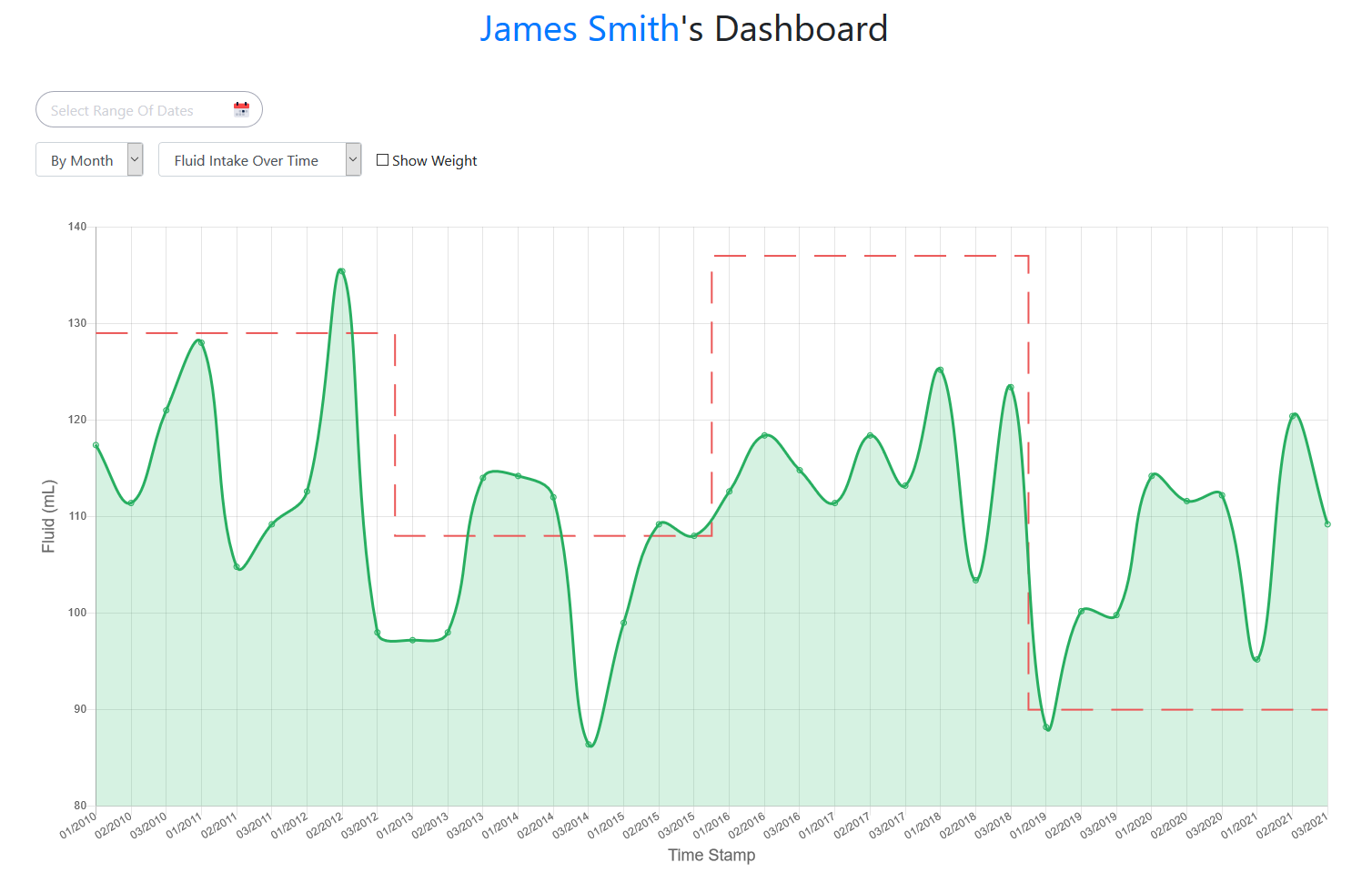The image size is (1372, 883).
Task: Click the 01/2020 x-axis label
Action: (x=1134, y=826)
